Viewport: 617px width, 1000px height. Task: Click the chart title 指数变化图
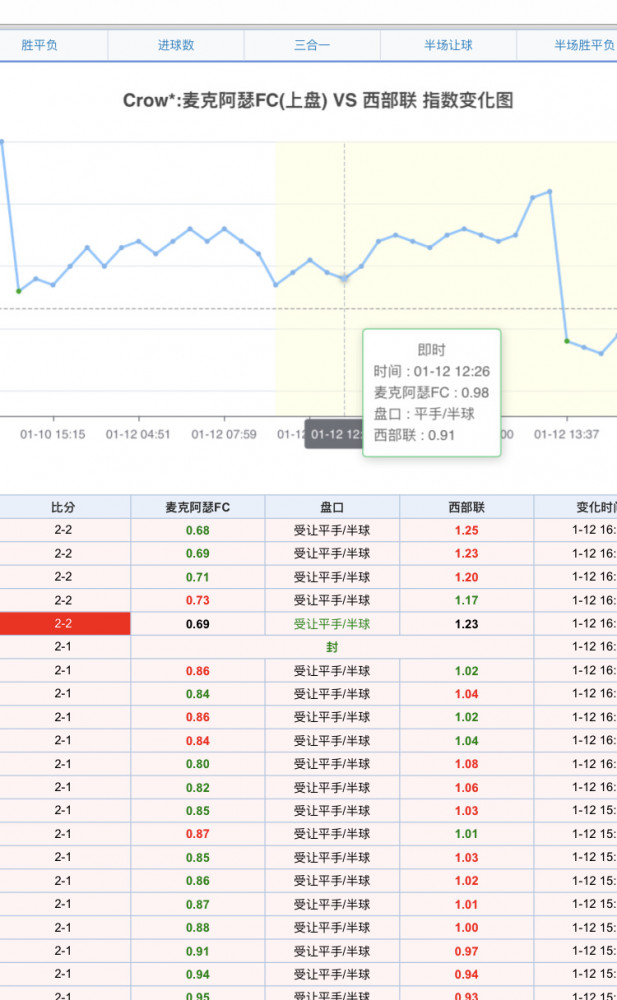click(468, 100)
